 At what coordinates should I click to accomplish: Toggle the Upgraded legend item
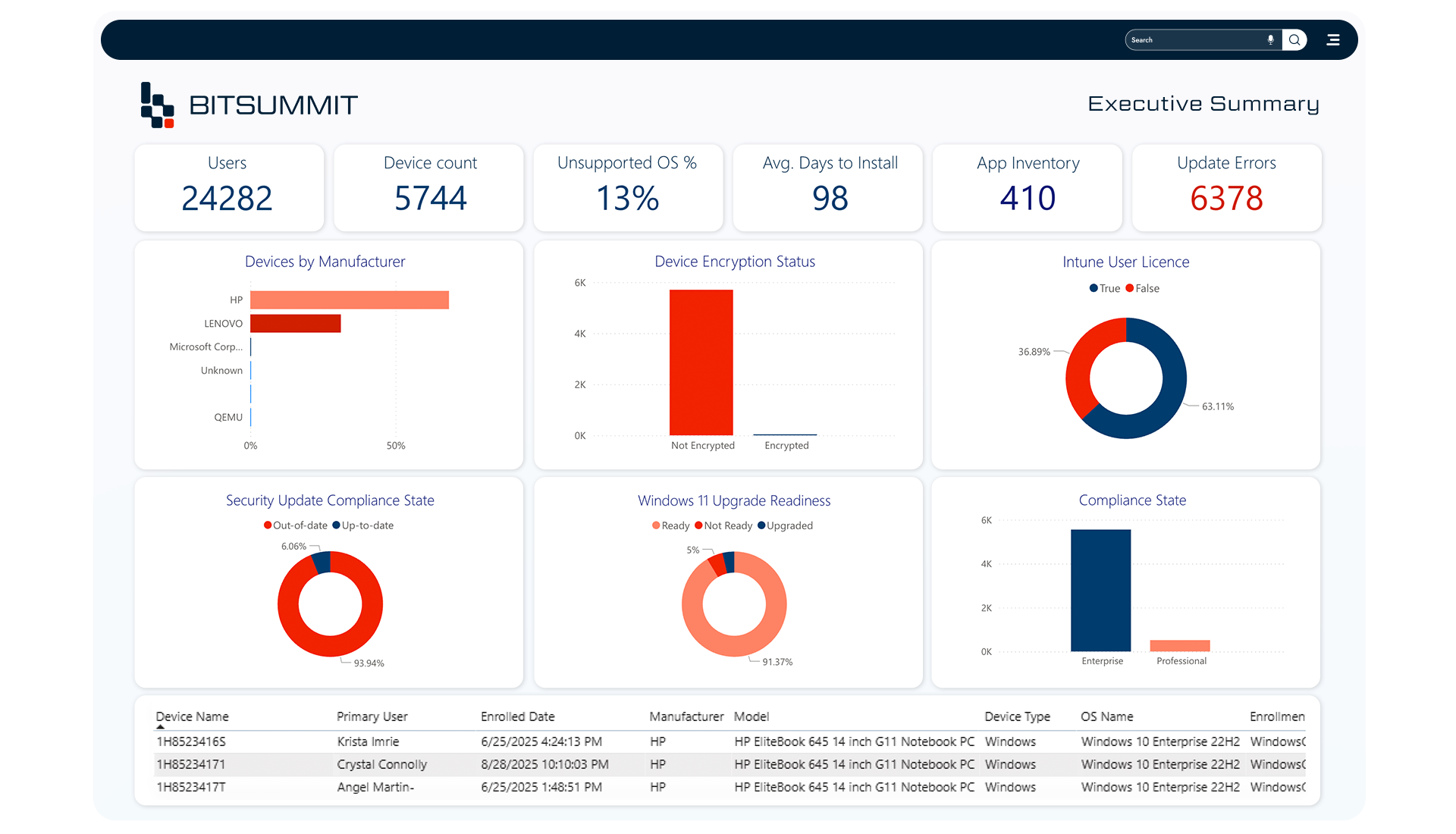point(789,525)
